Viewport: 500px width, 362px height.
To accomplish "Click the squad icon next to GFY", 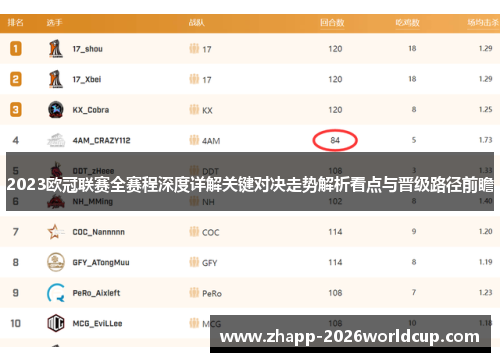I will point(194,262).
